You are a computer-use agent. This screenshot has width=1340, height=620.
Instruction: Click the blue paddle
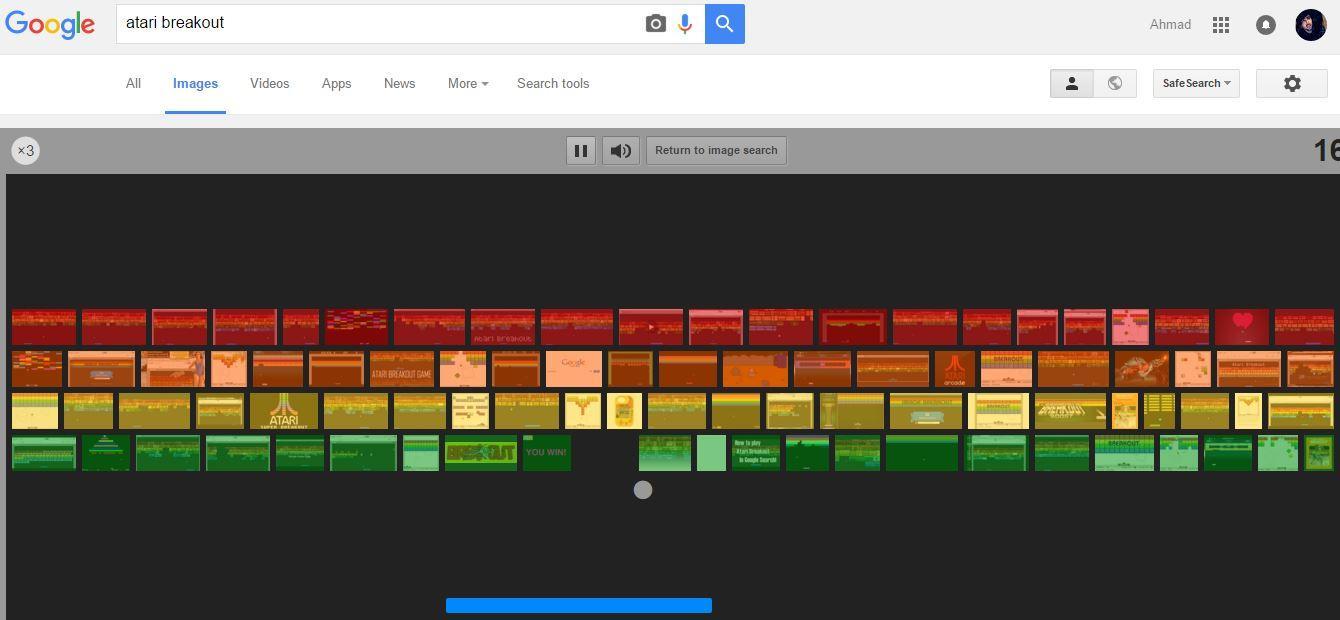point(579,605)
